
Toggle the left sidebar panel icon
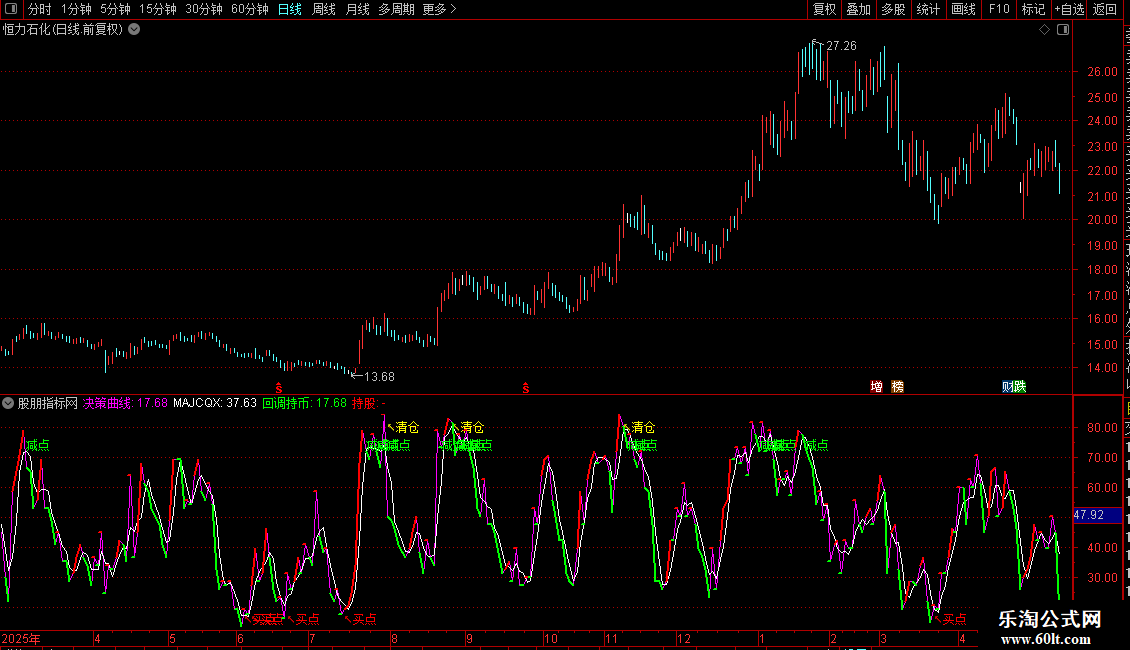pos(11,9)
